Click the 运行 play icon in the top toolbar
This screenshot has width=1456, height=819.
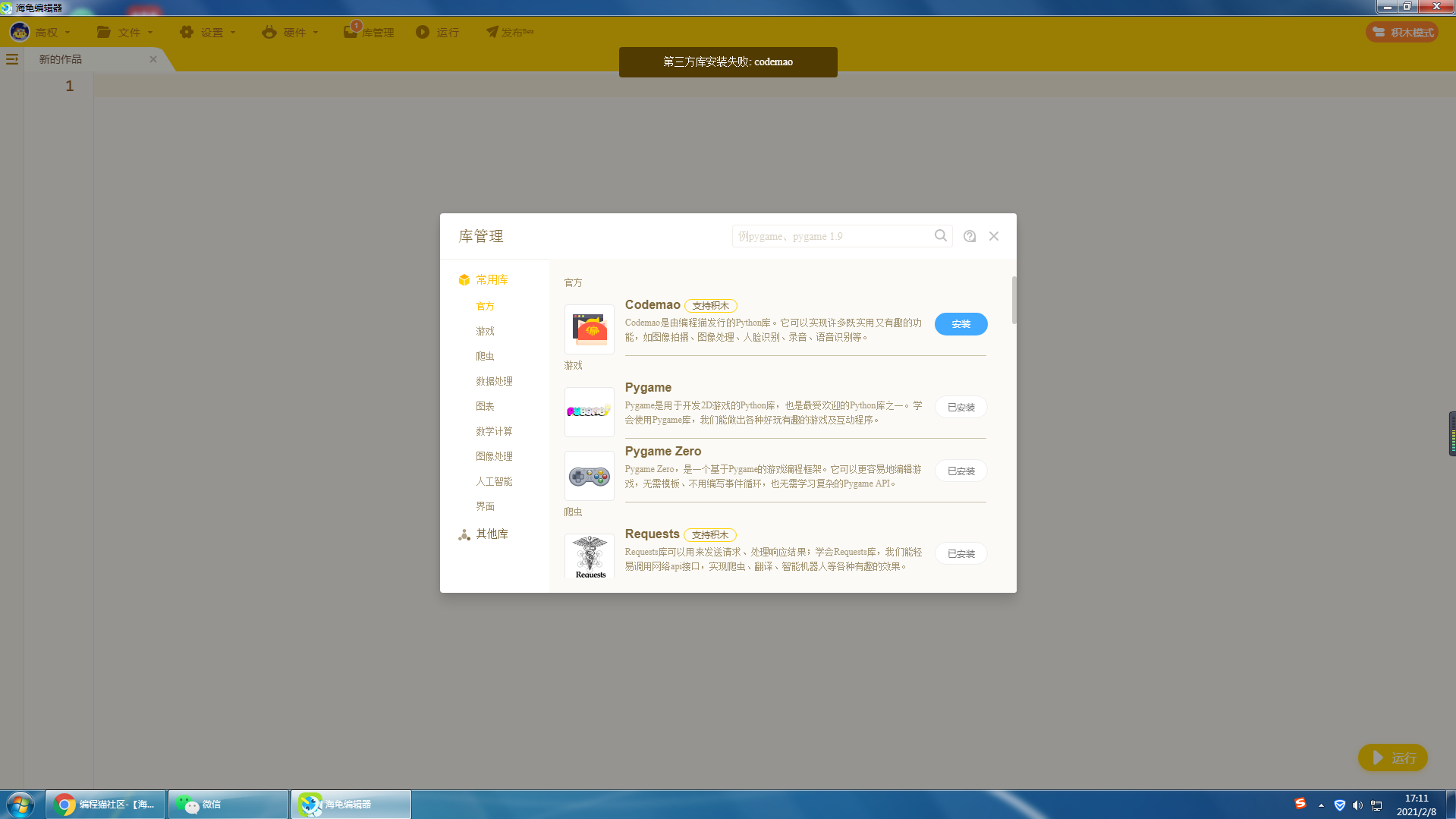tap(423, 32)
